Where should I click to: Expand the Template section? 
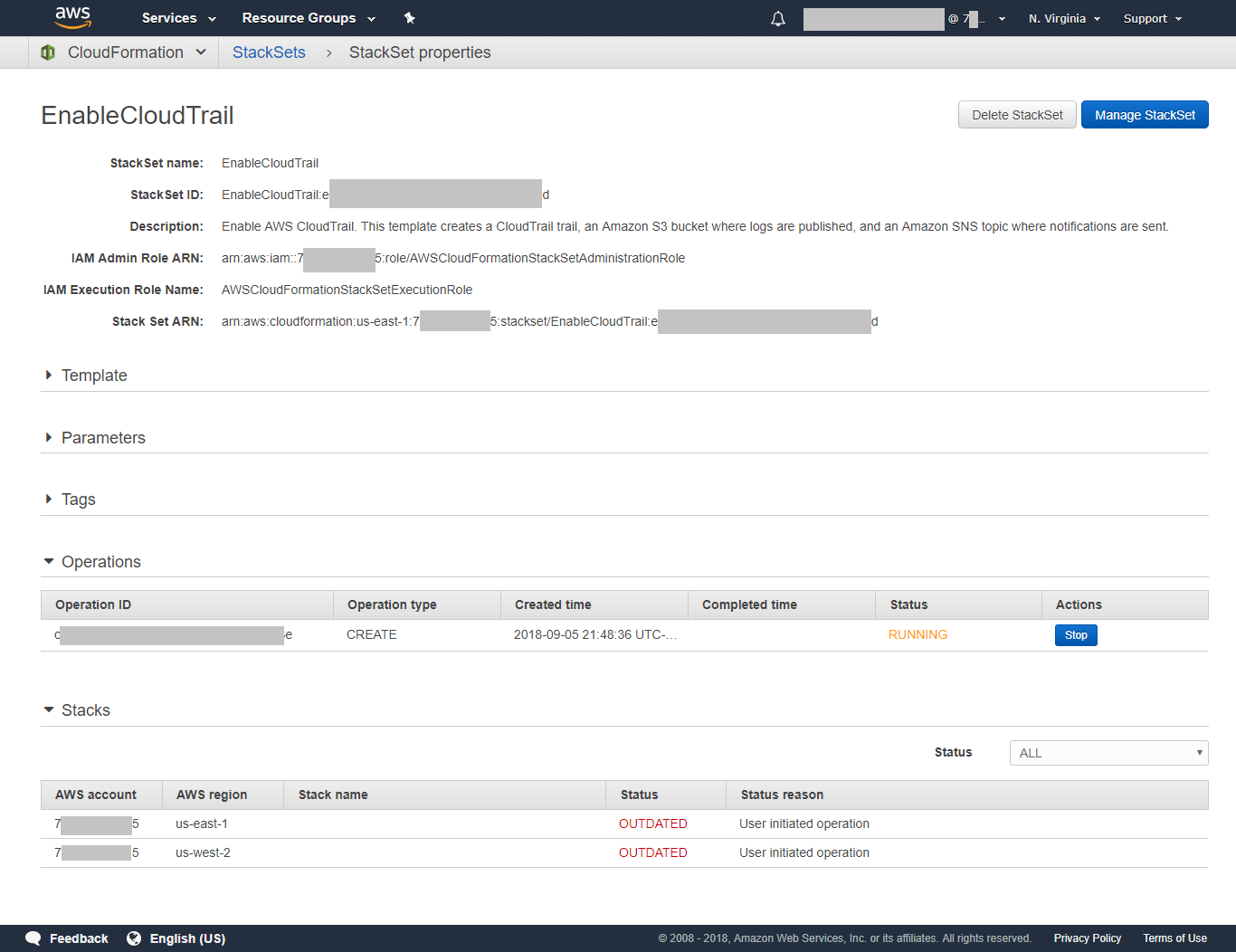coord(86,376)
